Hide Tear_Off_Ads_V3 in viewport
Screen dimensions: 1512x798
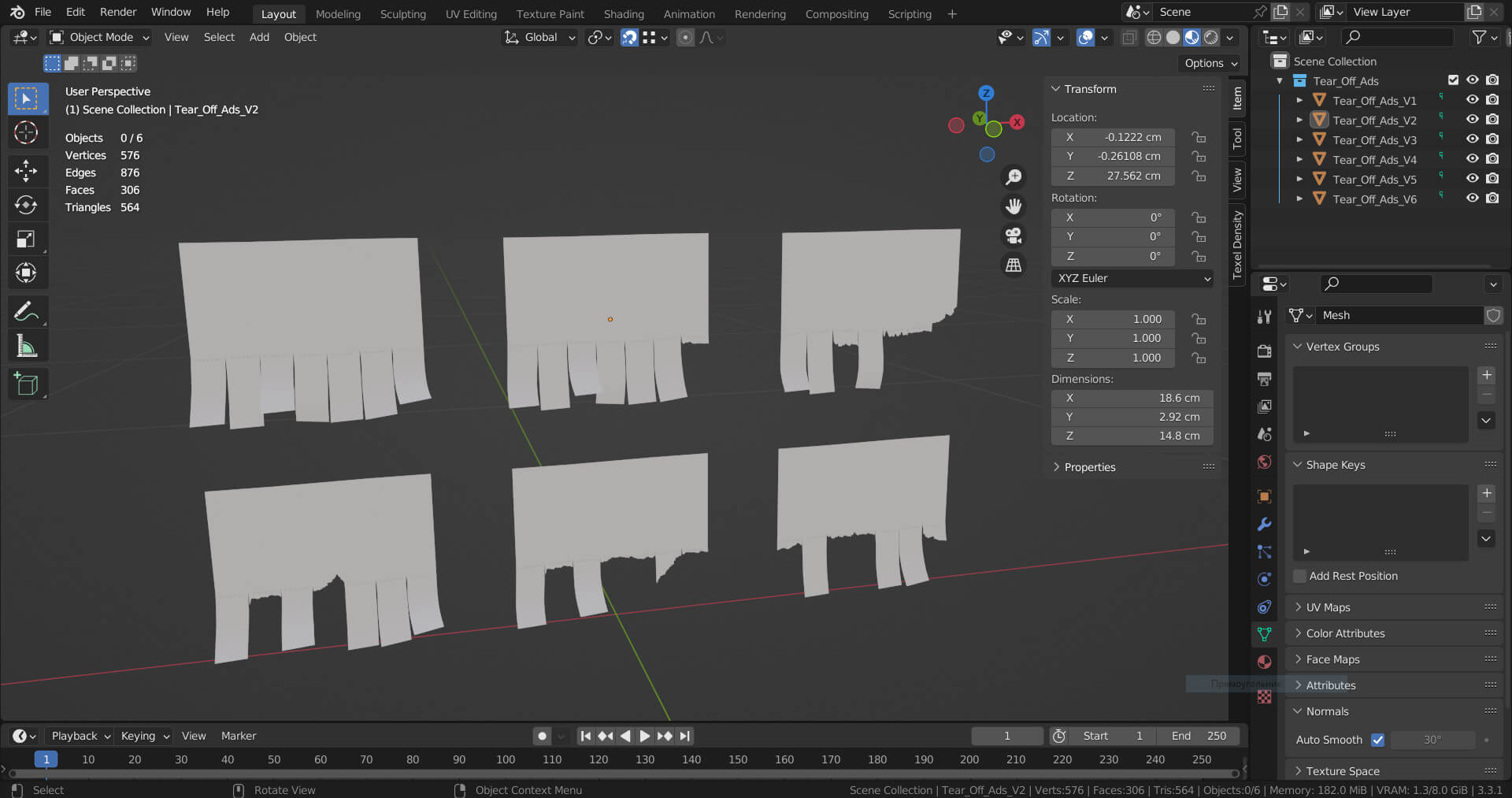[x=1472, y=139]
